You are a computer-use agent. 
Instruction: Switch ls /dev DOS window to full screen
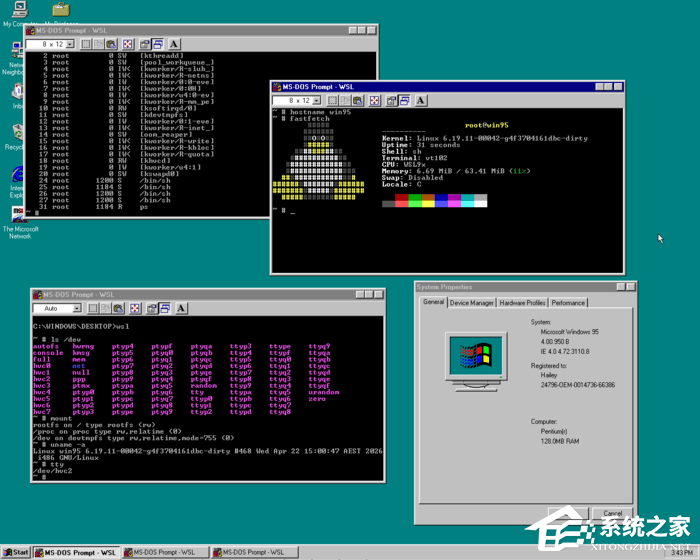135,308
